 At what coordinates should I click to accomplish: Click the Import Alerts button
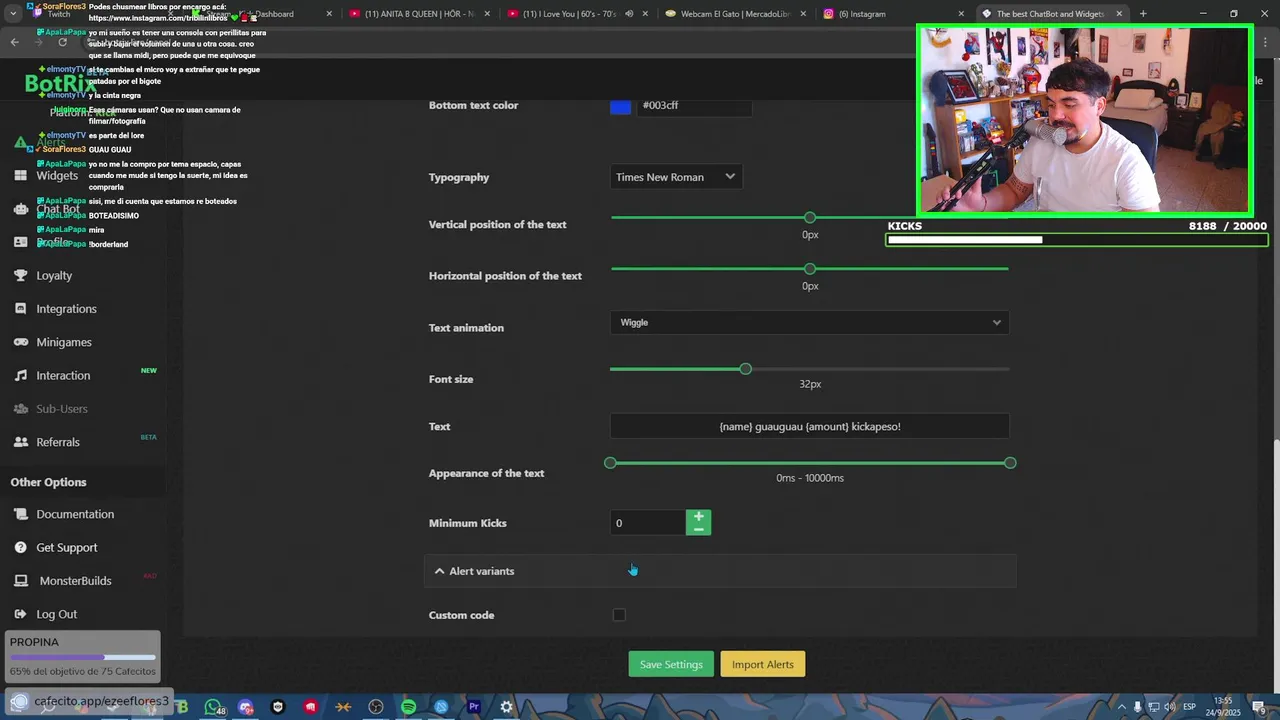click(762, 665)
